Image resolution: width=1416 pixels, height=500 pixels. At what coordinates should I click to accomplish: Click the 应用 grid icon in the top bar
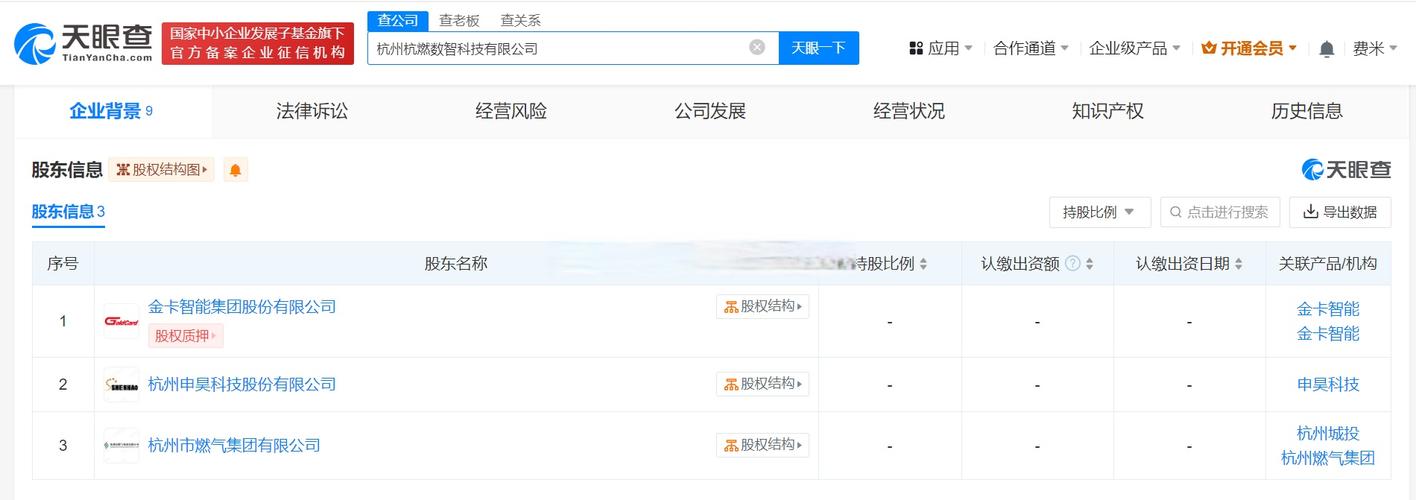pos(916,48)
